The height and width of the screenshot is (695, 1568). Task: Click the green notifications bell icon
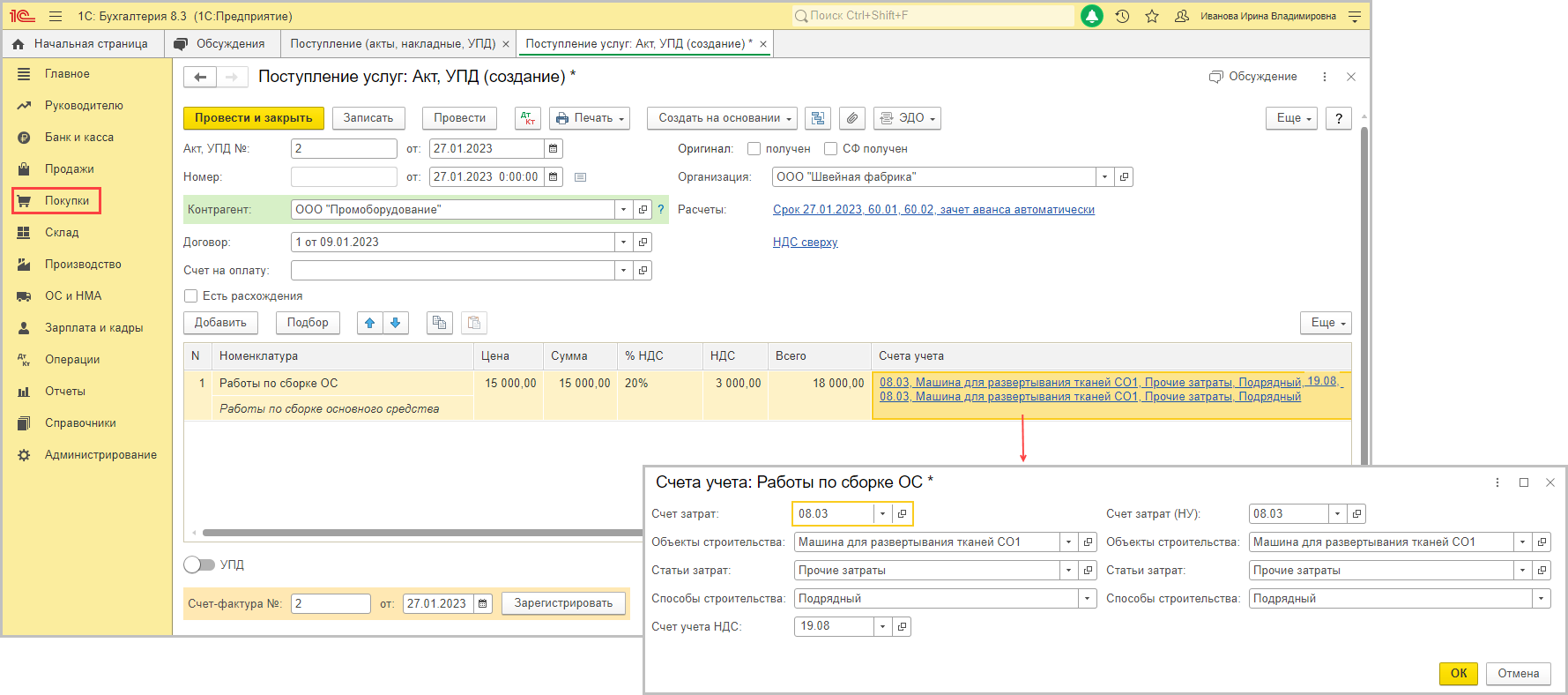1092,16
